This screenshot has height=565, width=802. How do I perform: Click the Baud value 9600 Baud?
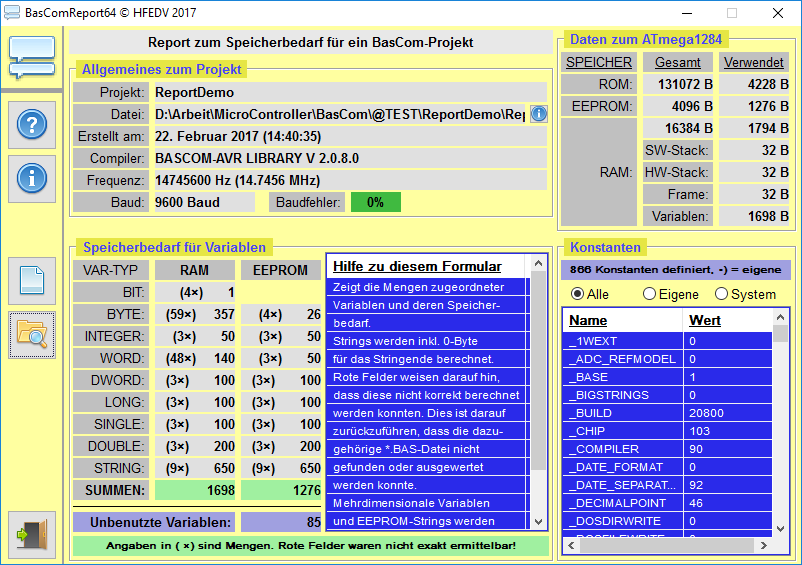[x=204, y=202]
